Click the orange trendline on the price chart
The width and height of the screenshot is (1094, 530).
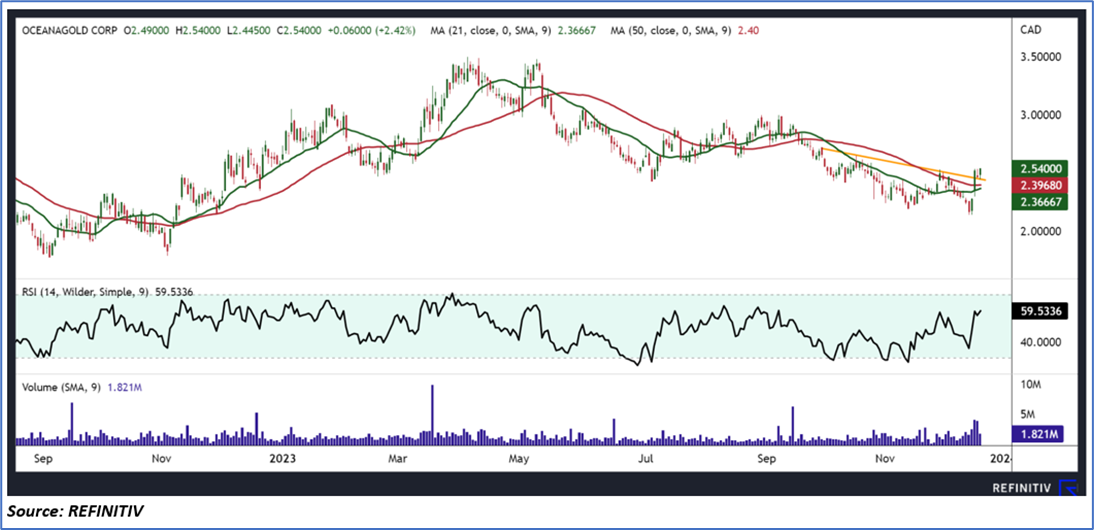pyautogui.click(x=904, y=164)
